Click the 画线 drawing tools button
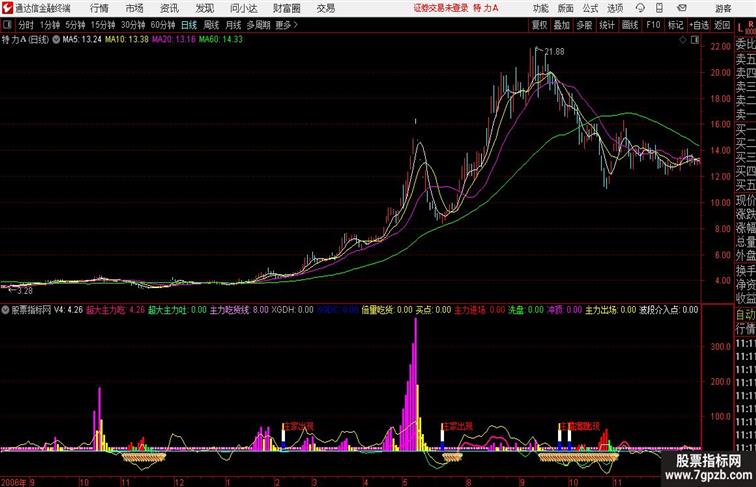 pyautogui.click(x=630, y=25)
